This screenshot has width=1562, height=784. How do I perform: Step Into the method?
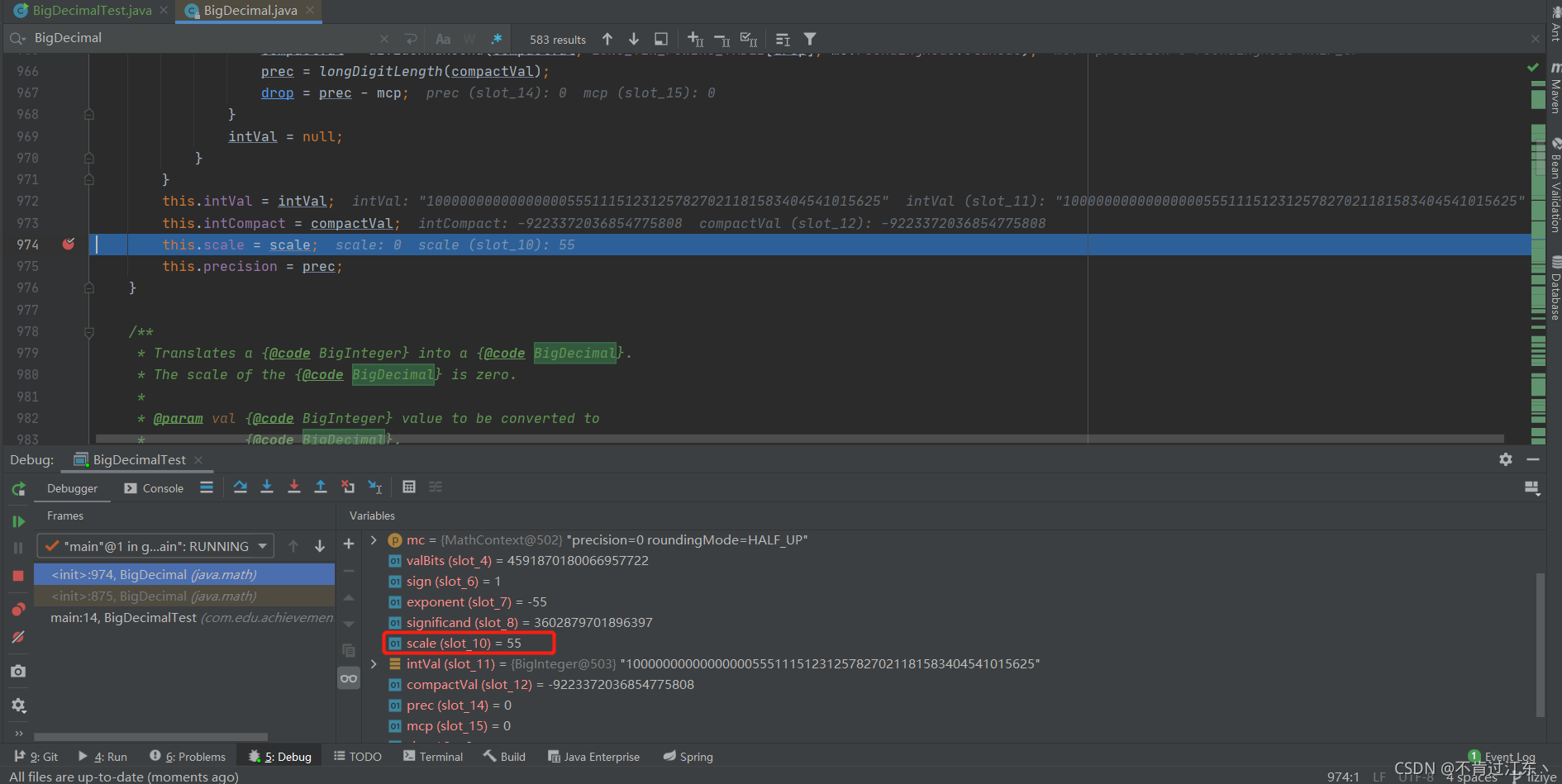[x=267, y=487]
